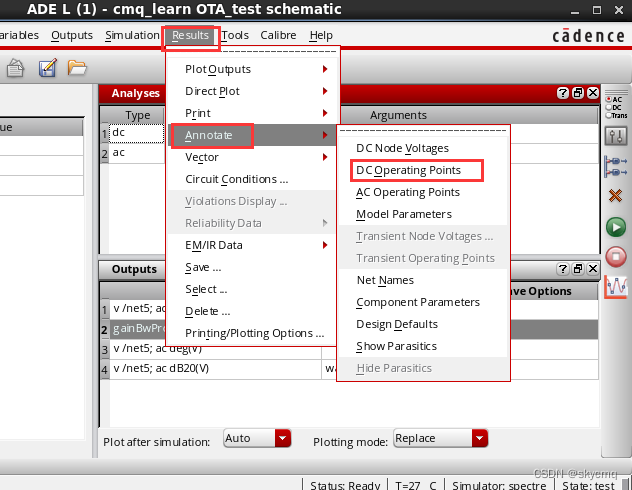
Task: Click the plot outputs waveform icon
Action: (615, 287)
